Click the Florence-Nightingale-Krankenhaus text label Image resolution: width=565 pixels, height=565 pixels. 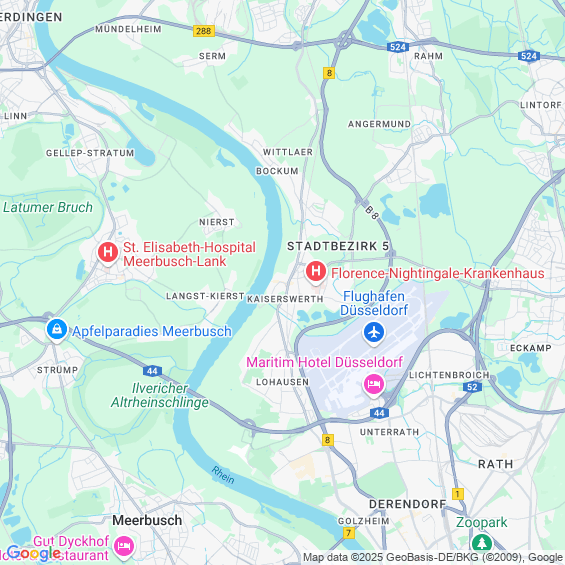click(437, 273)
